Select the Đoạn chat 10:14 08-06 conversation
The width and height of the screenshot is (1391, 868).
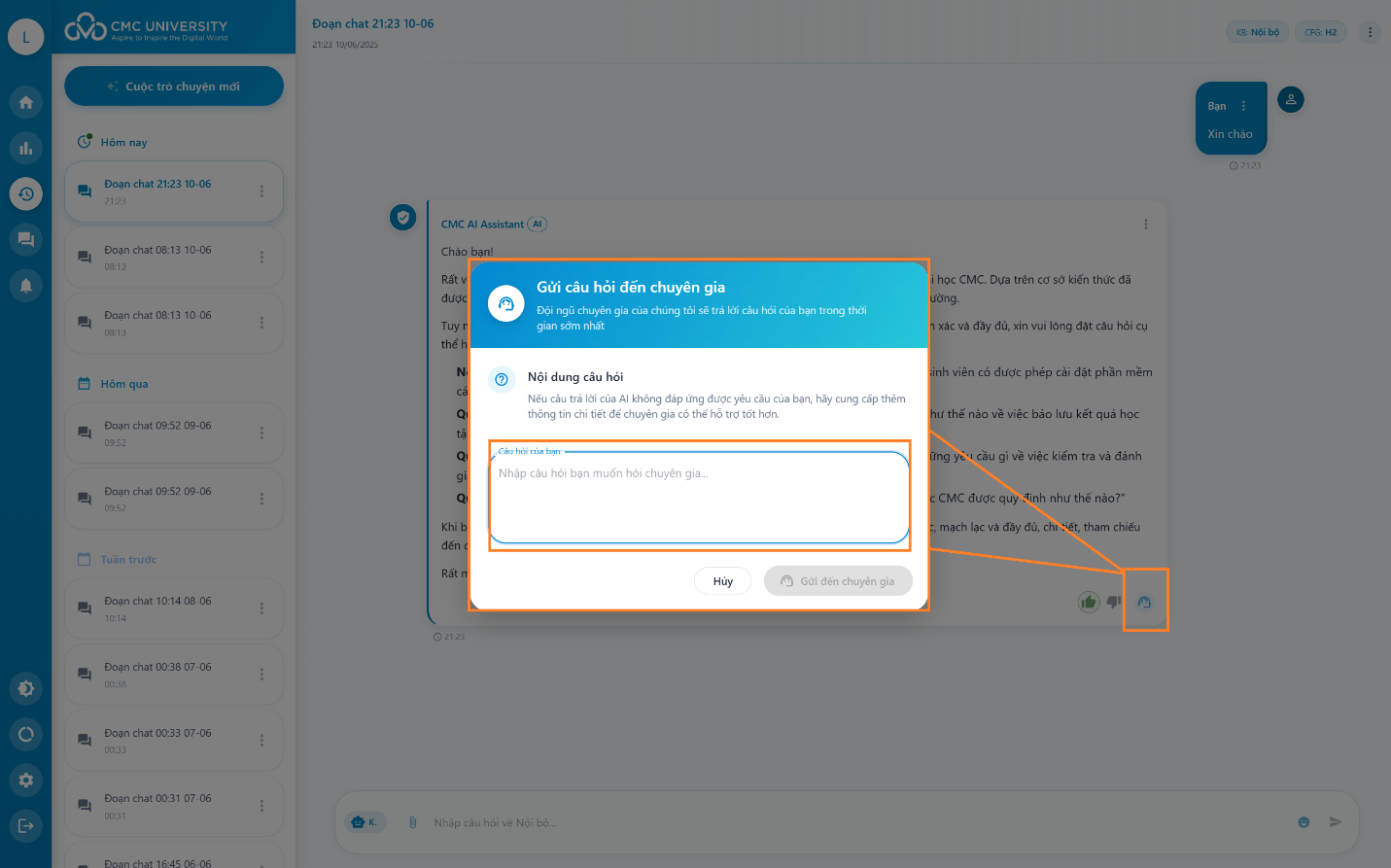pyautogui.click(x=157, y=608)
